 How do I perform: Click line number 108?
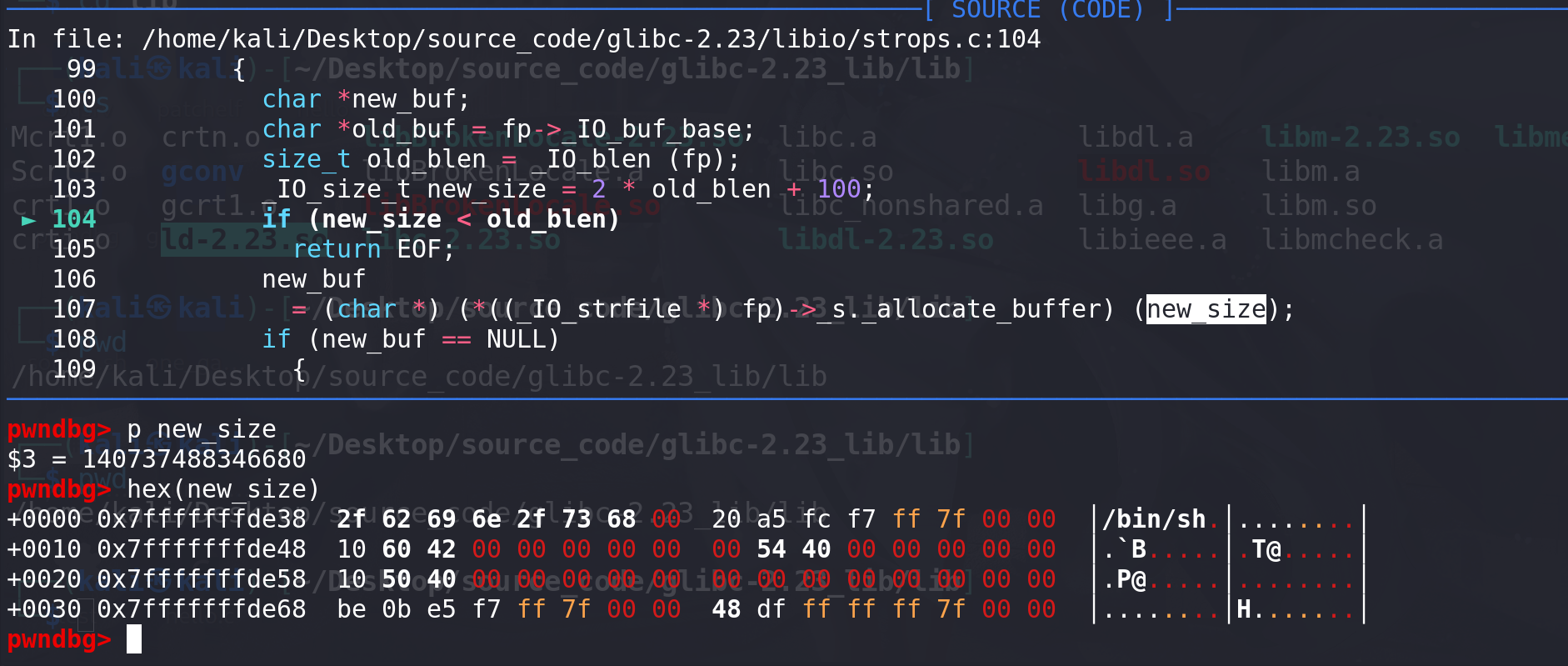coord(74,339)
